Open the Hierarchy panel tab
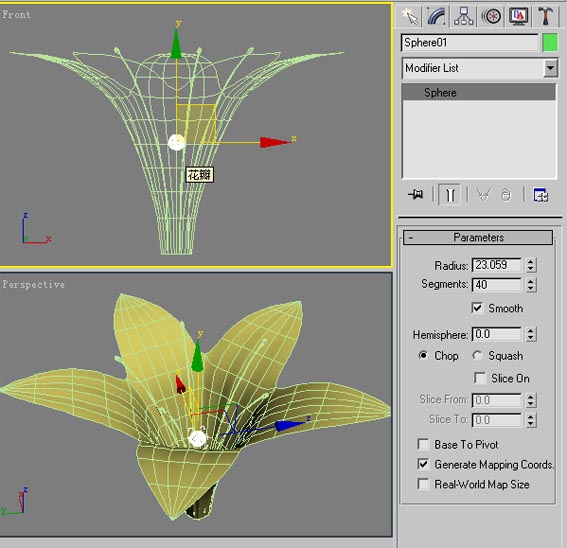This screenshot has width=567, height=548. point(464,16)
